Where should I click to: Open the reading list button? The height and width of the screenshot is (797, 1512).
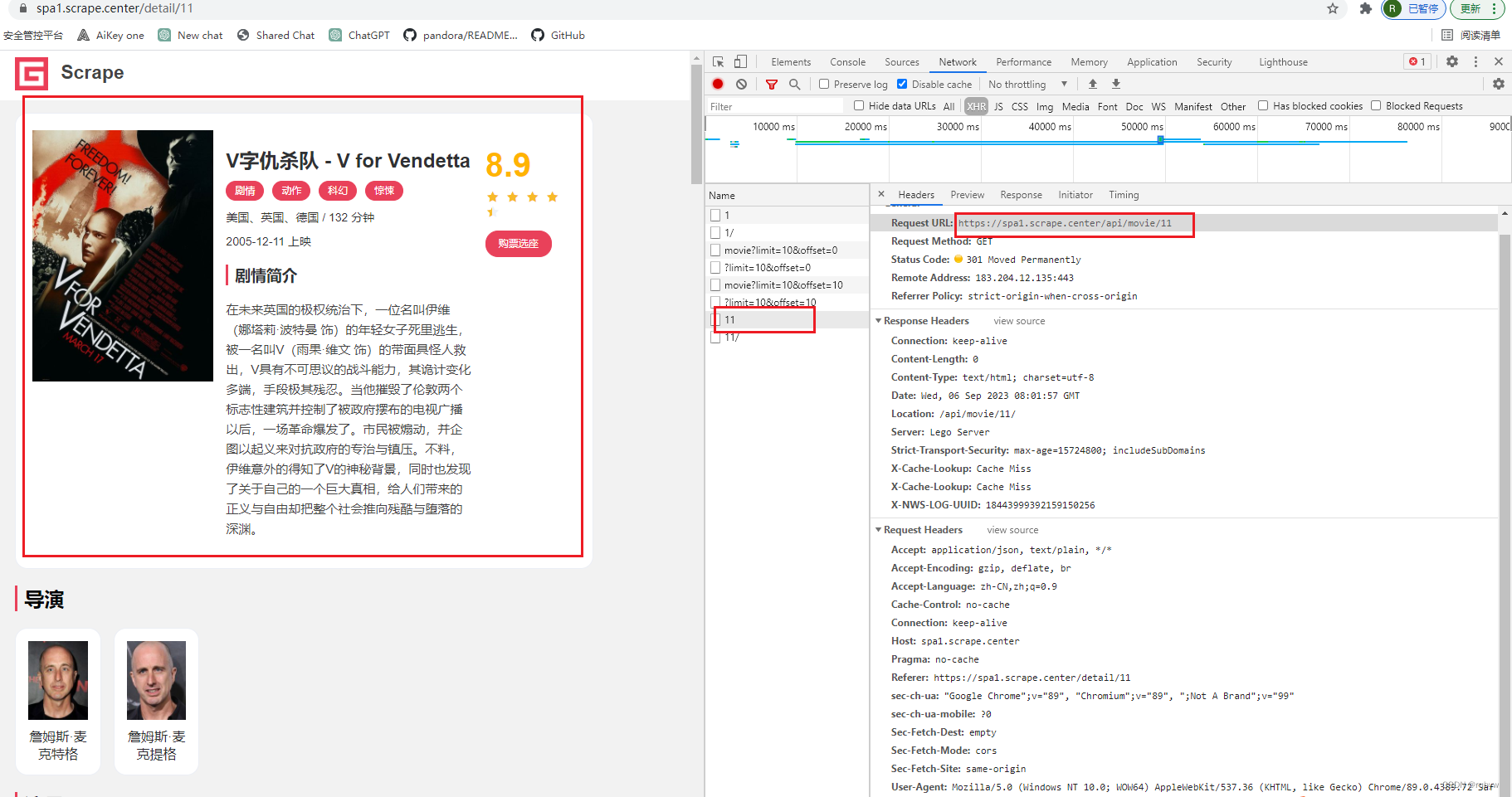click(1471, 35)
